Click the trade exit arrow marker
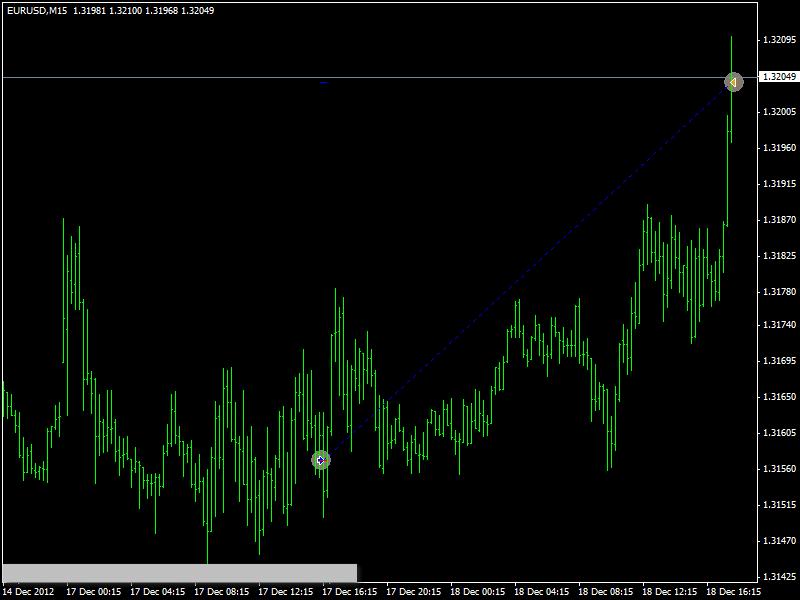800x600 pixels. tap(734, 82)
